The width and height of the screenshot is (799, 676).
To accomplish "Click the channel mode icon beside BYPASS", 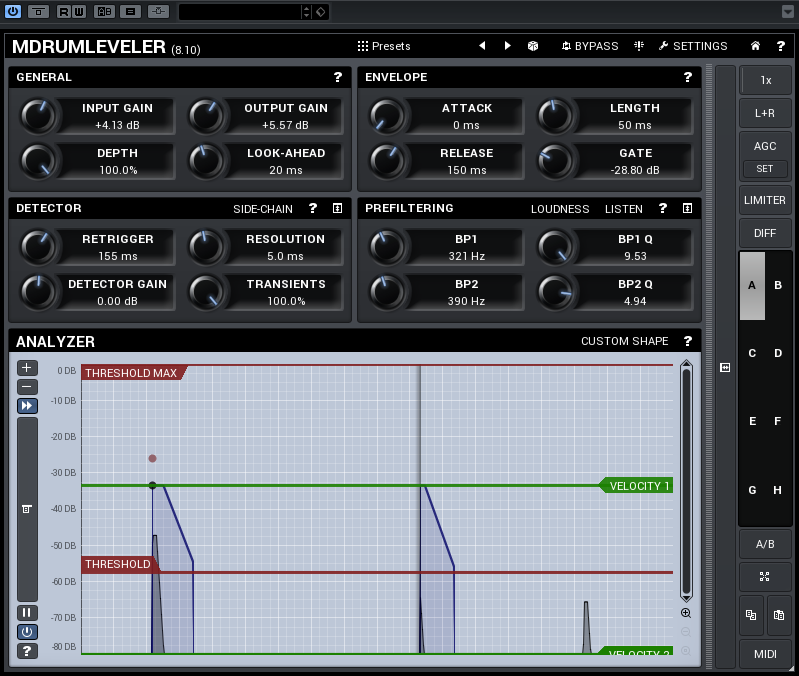I will click(x=638, y=46).
